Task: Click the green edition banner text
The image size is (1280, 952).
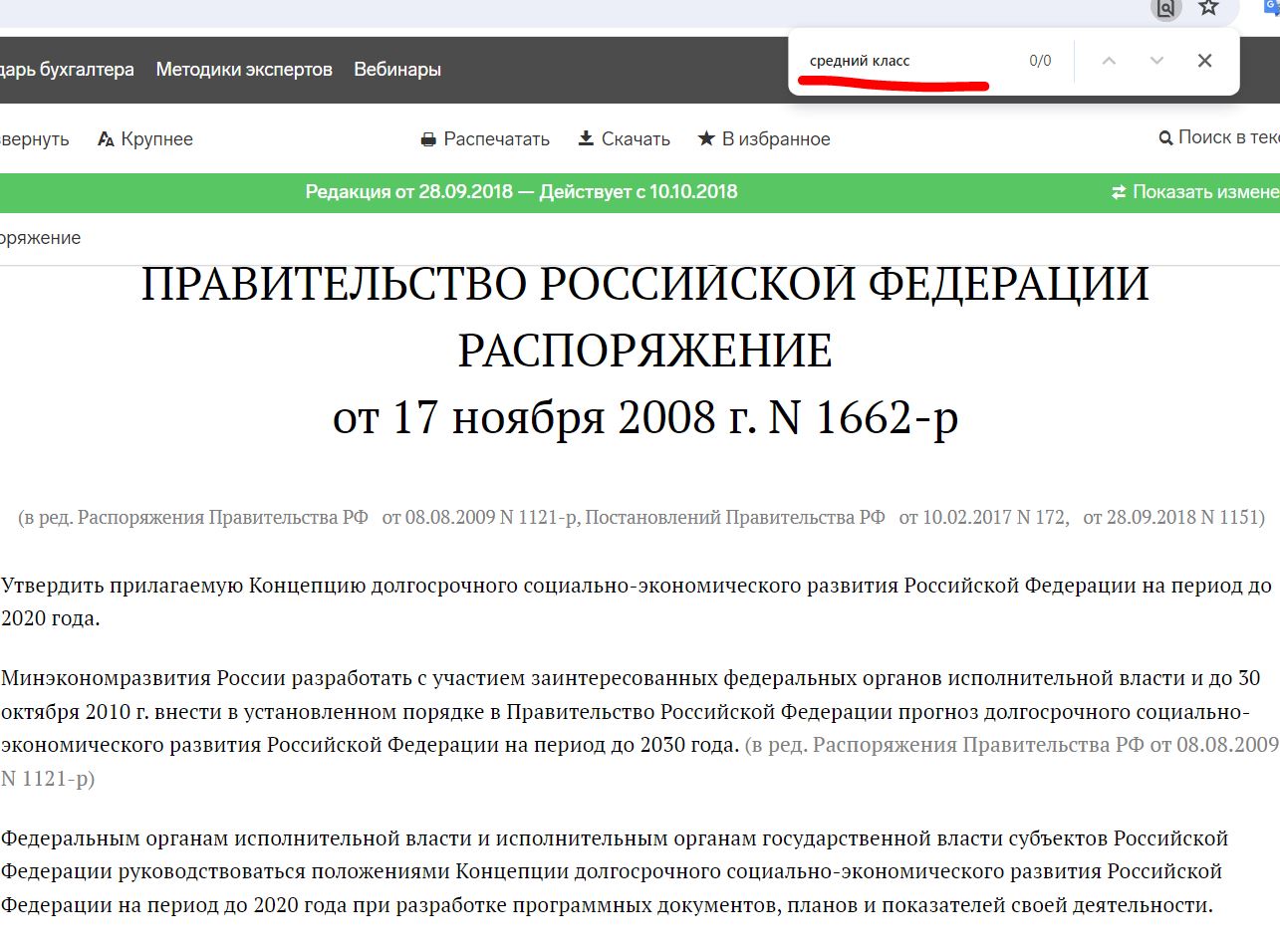Action: tap(521, 192)
